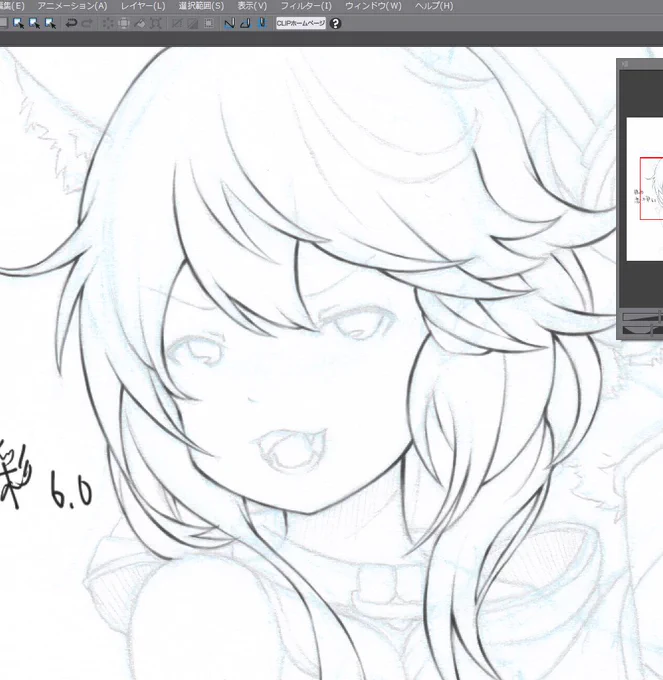The width and height of the screenshot is (663, 680).
Task: Toggle Snap to Special Ruler
Action: [245, 23]
